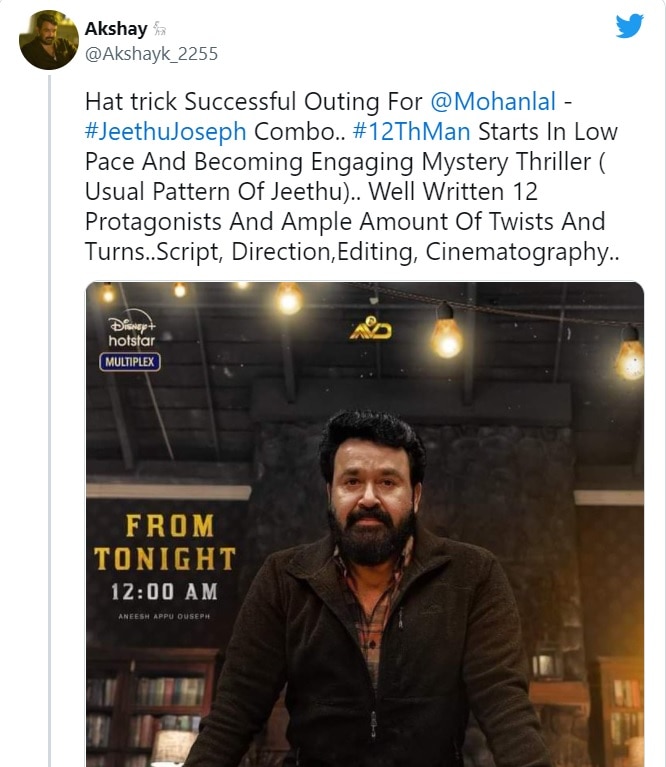This screenshot has width=666, height=767.
Task: Click the Akshay display name
Action: (115, 29)
